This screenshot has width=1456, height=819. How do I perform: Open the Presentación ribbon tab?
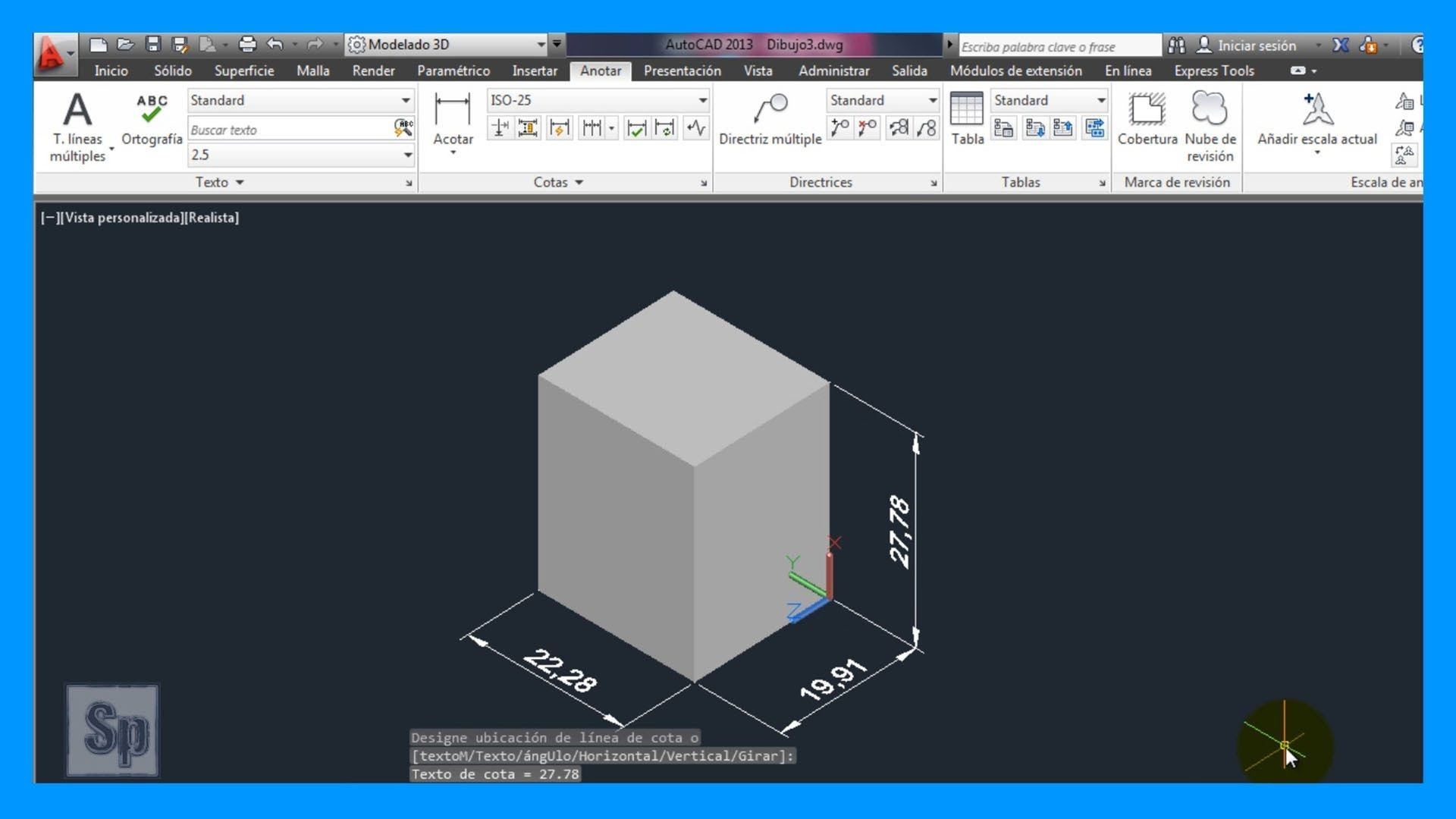(x=682, y=71)
